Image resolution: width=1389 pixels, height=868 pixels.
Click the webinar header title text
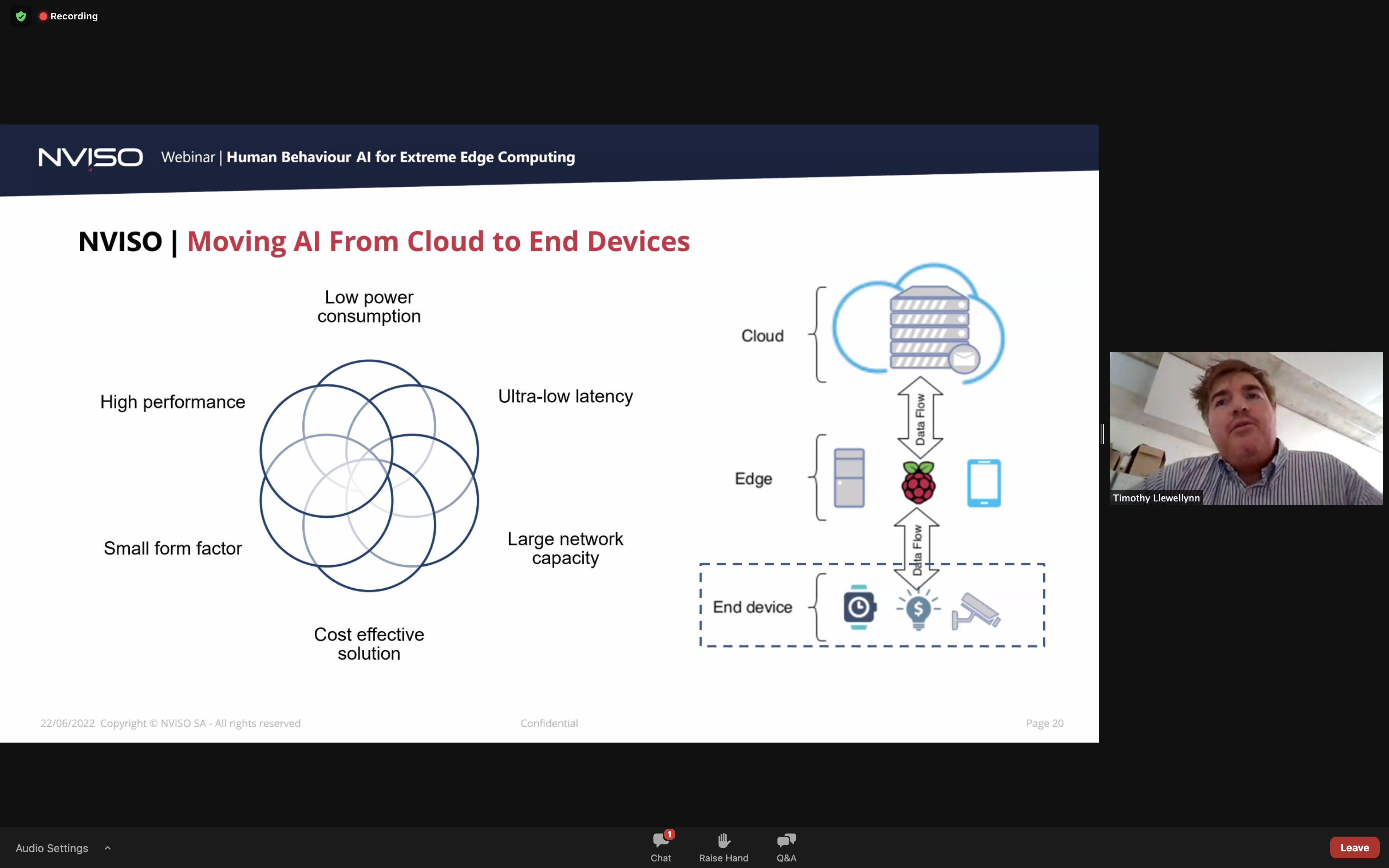[x=368, y=157]
